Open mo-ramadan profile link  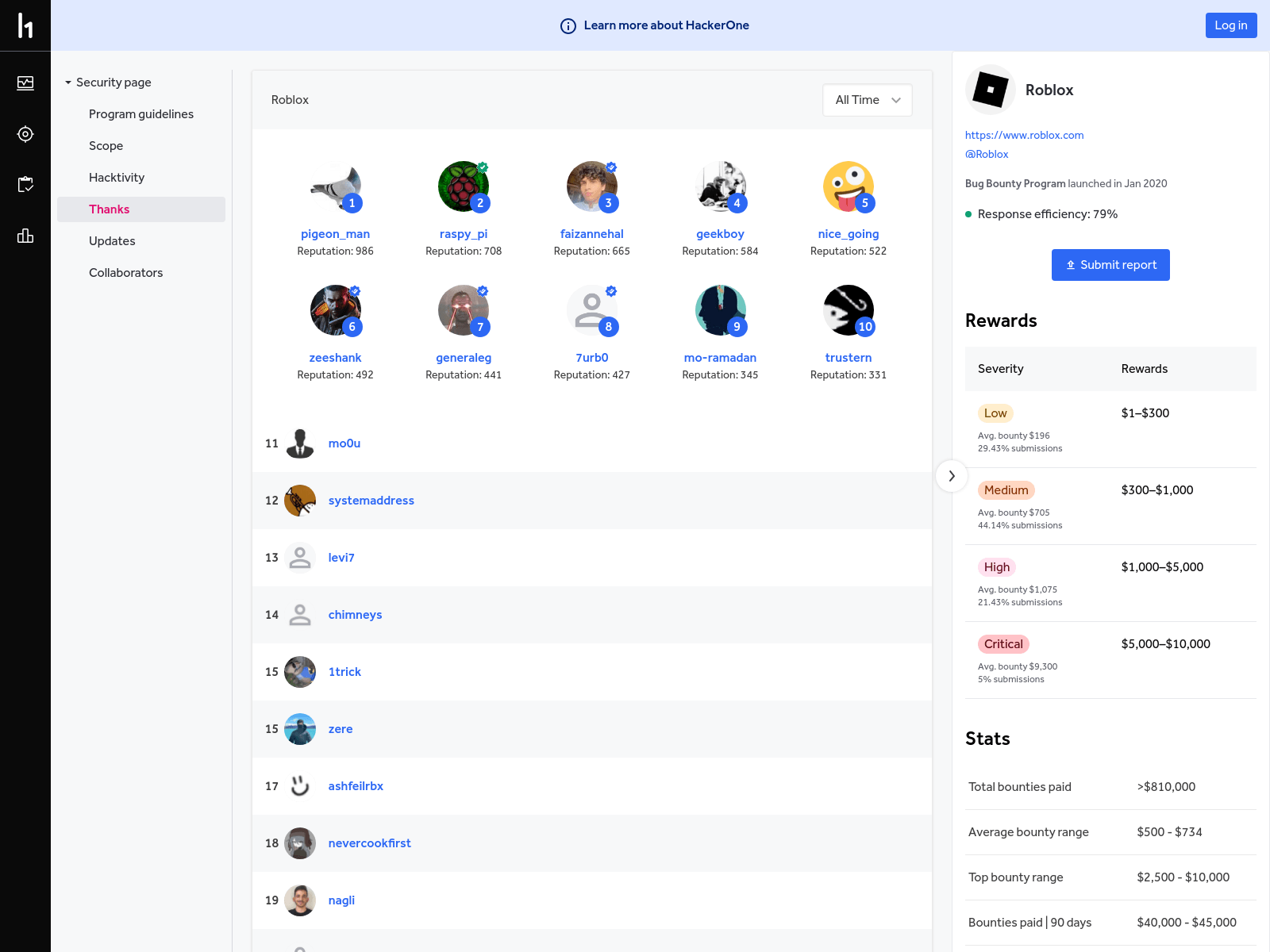coord(721,358)
